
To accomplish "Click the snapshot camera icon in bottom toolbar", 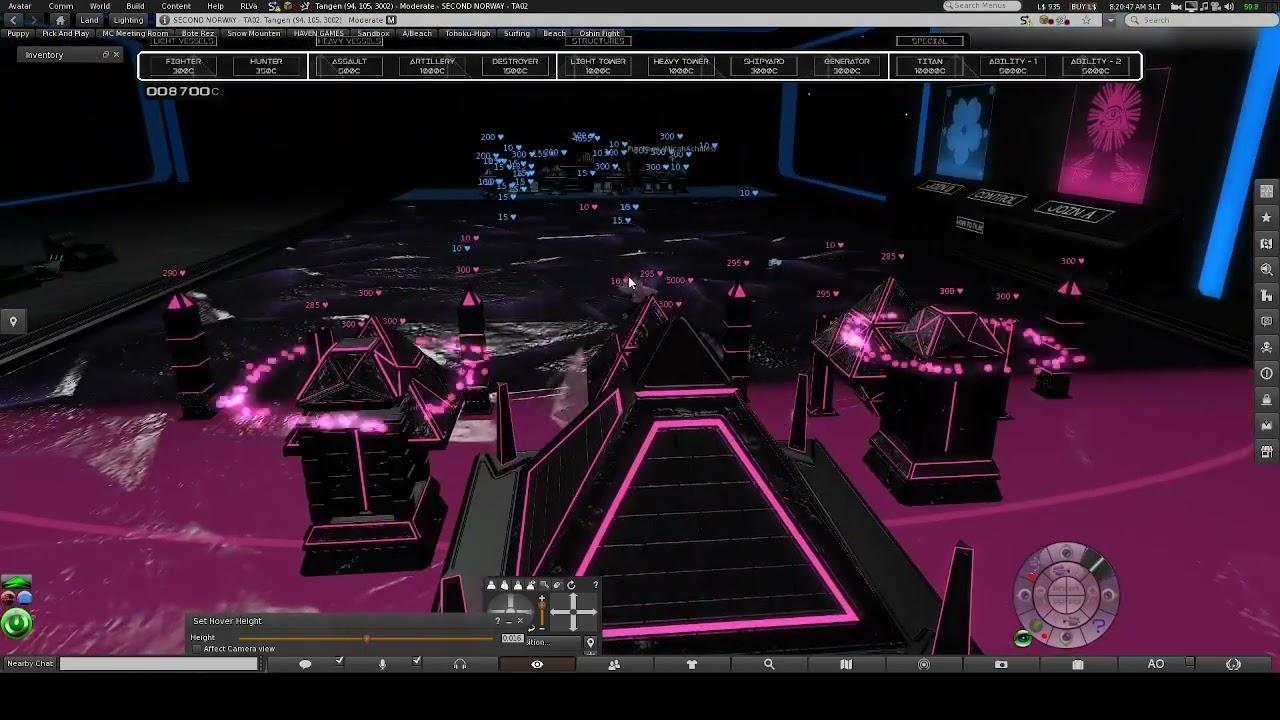I will [x=1001, y=664].
